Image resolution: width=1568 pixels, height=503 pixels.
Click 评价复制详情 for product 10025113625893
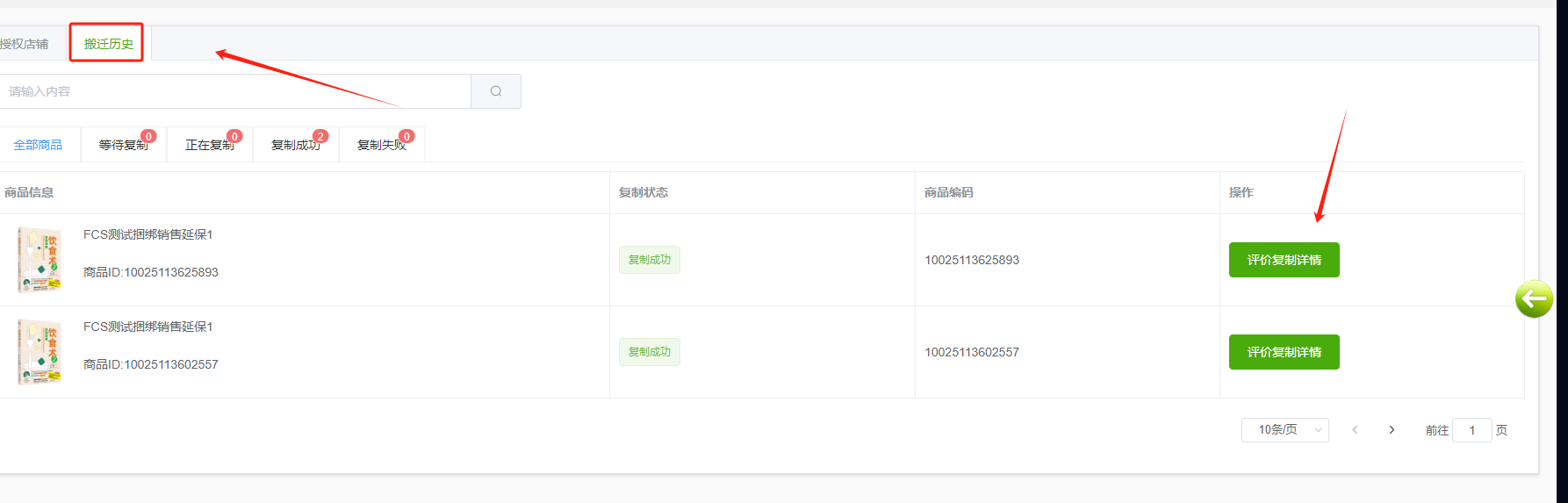tap(1284, 260)
